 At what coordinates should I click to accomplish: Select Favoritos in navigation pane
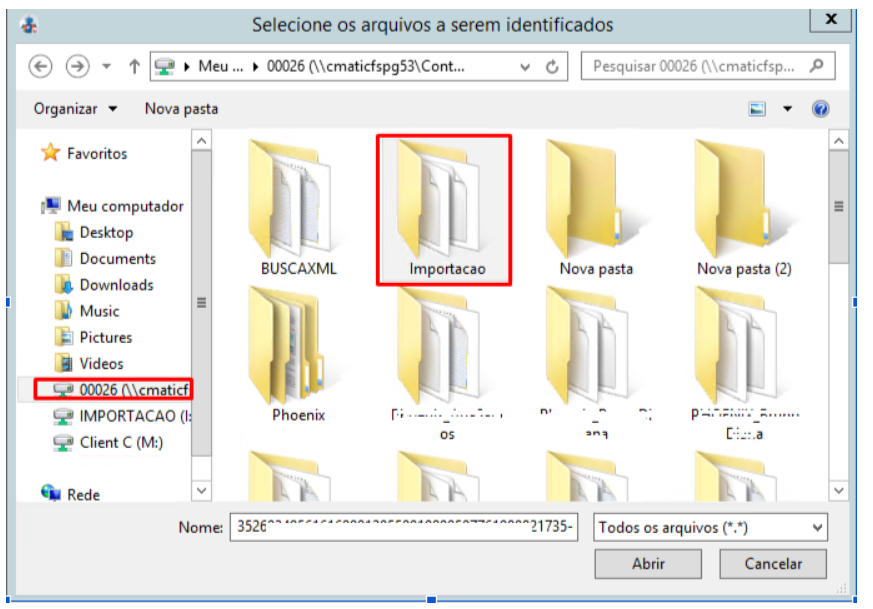pyautogui.click(x=84, y=153)
